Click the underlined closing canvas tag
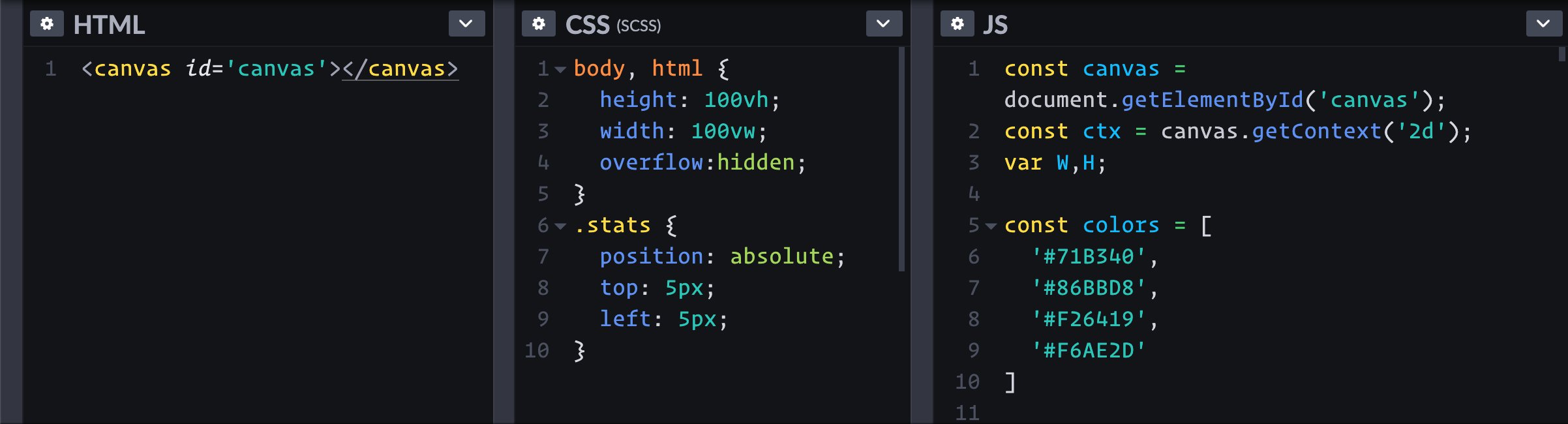The image size is (1568, 424). click(x=400, y=68)
